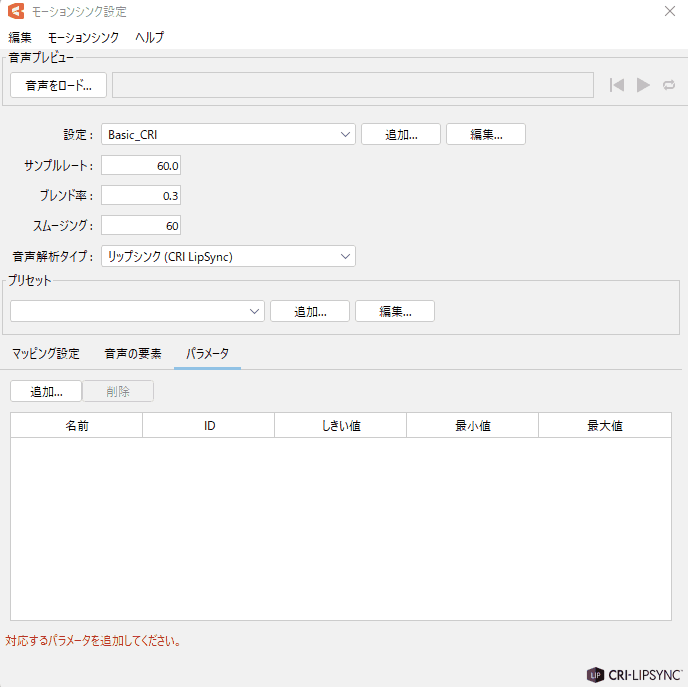Click the 音声をロード button
Viewport: 688px width, 687px height.
coord(58,85)
